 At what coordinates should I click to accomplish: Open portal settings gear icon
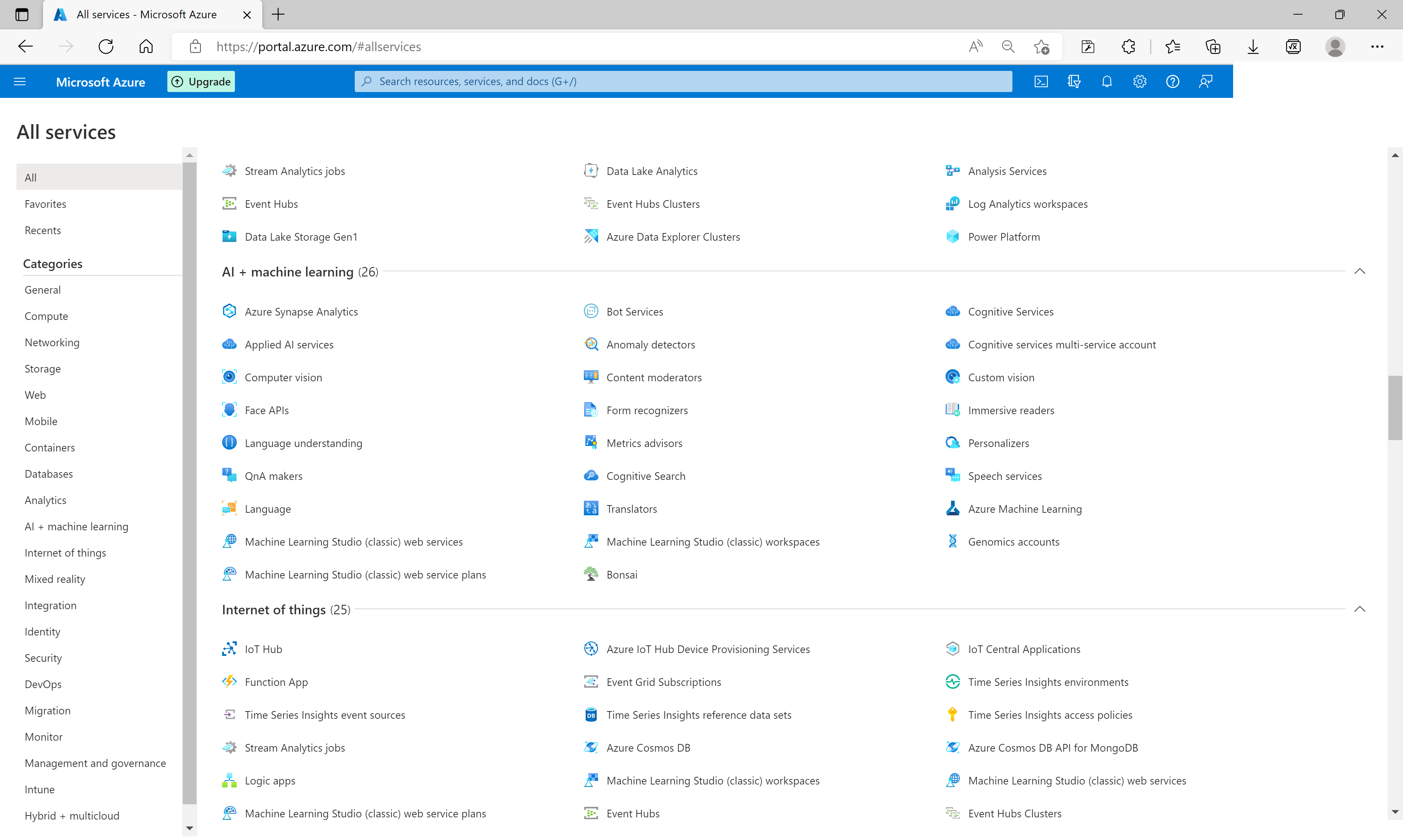click(x=1139, y=81)
